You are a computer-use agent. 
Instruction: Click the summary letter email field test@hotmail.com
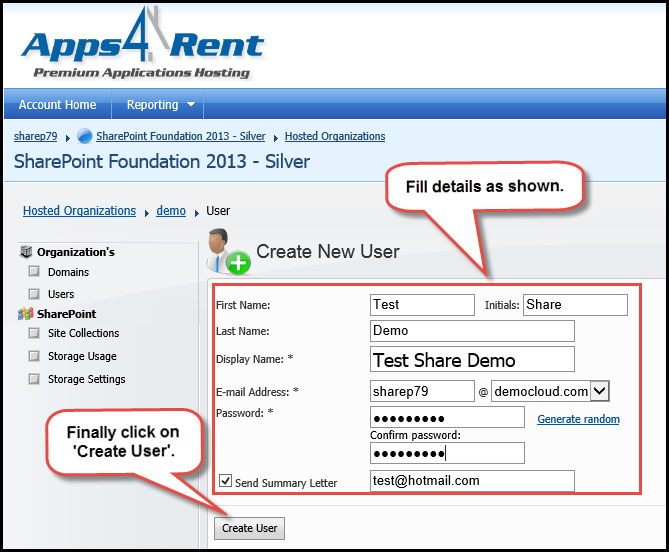coord(472,481)
